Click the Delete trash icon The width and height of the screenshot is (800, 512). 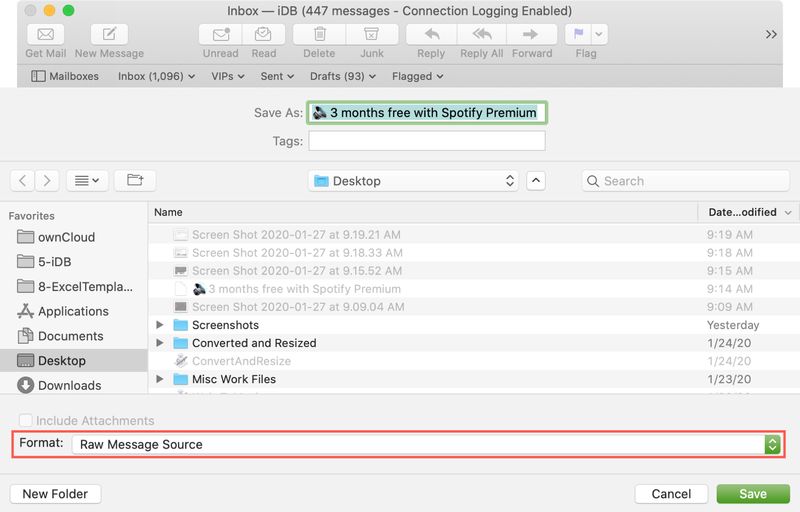[319, 34]
